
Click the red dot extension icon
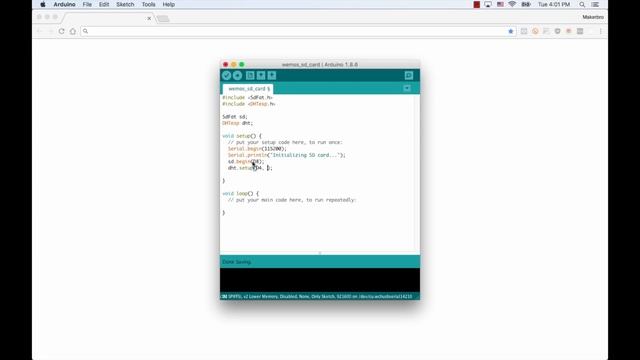point(569,31)
